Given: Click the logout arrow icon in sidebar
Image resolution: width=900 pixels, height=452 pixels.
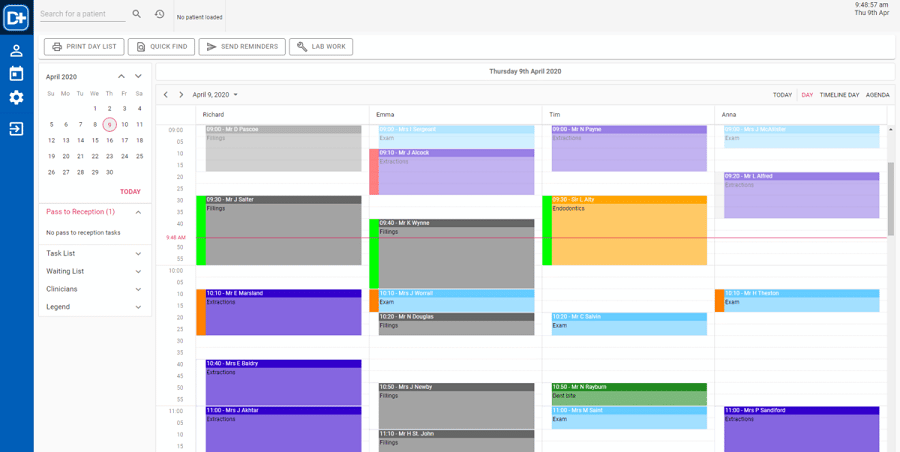Looking at the screenshot, I should point(16,129).
